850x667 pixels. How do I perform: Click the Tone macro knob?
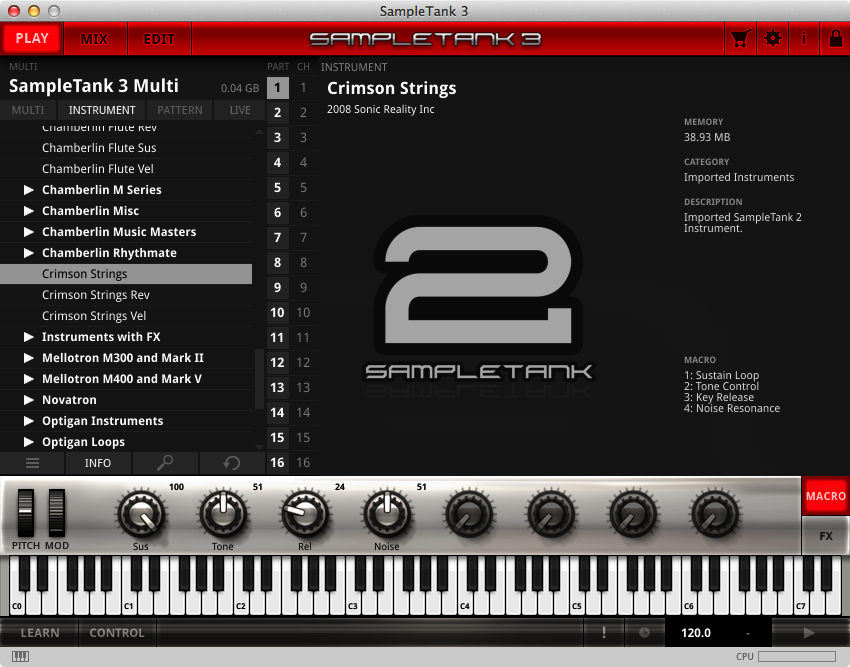coord(223,514)
